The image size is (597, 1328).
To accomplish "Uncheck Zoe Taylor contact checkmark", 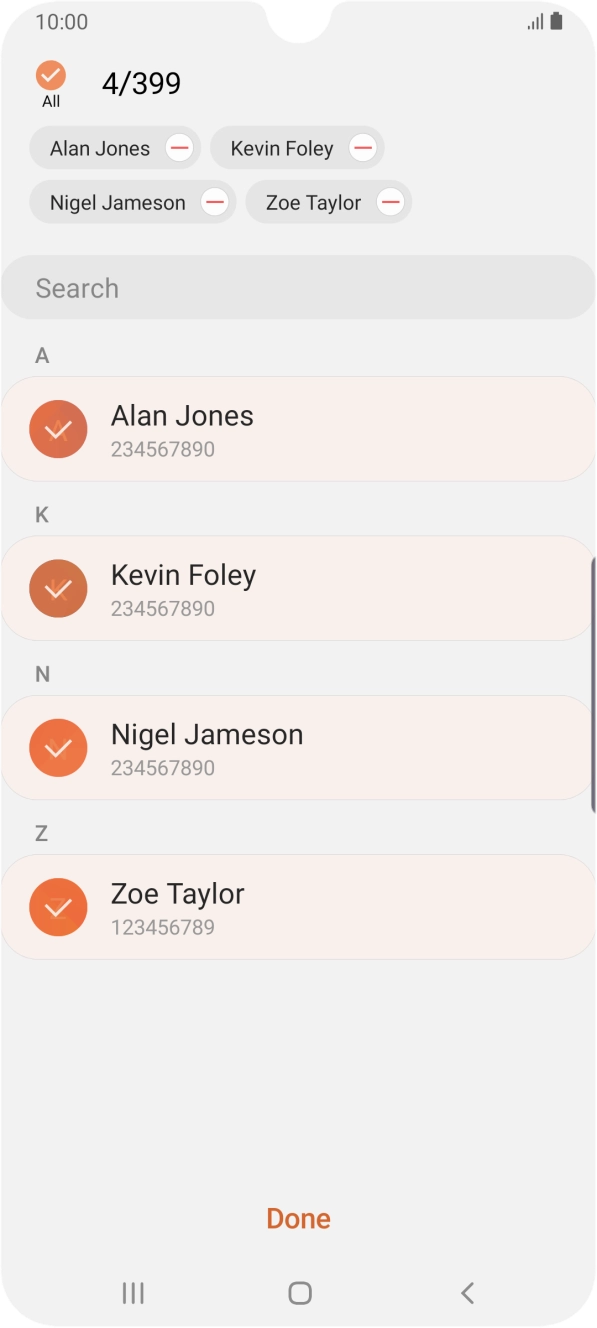I will tap(58, 907).
